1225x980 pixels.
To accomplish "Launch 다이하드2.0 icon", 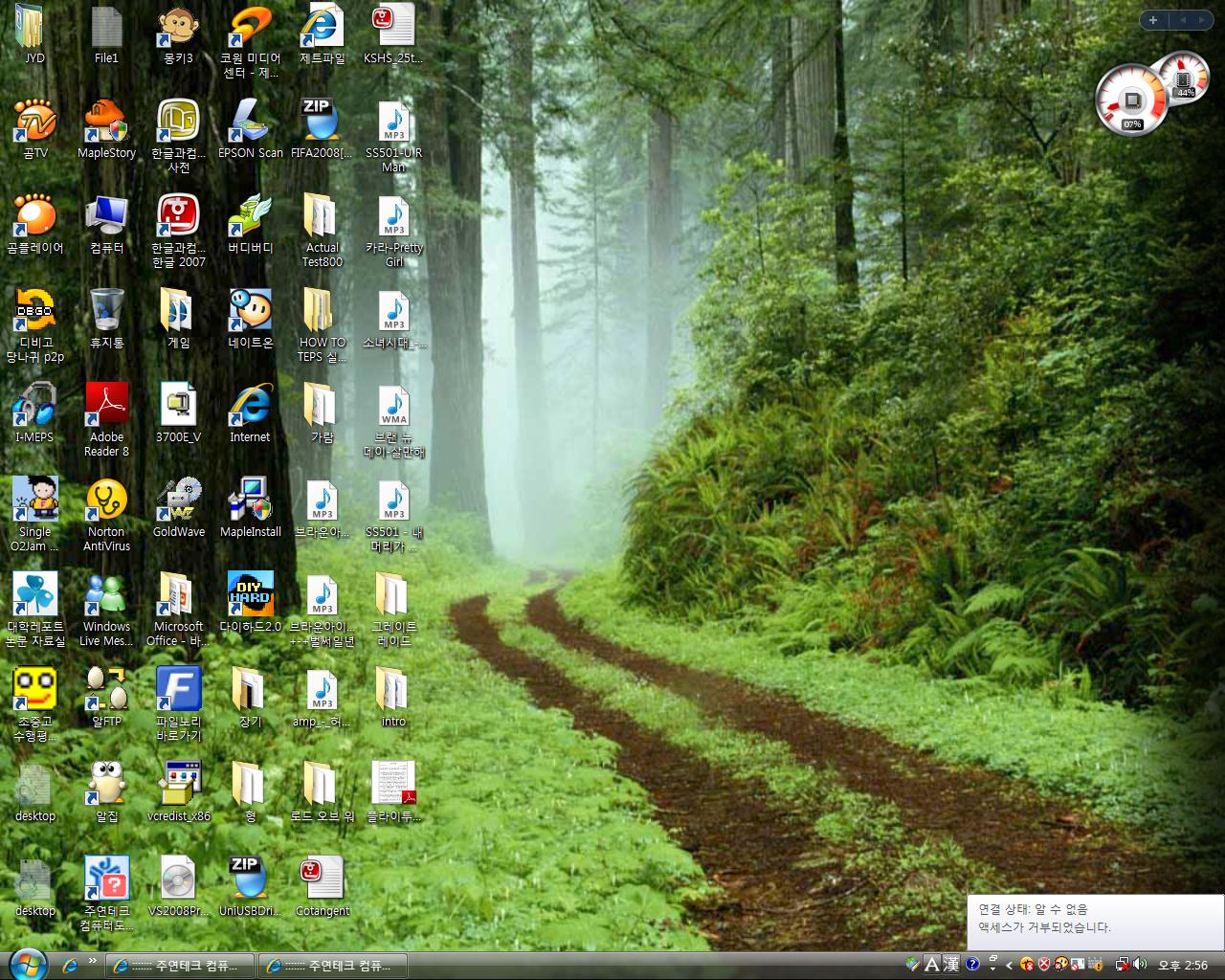I will pyautogui.click(x=250, y=602).
